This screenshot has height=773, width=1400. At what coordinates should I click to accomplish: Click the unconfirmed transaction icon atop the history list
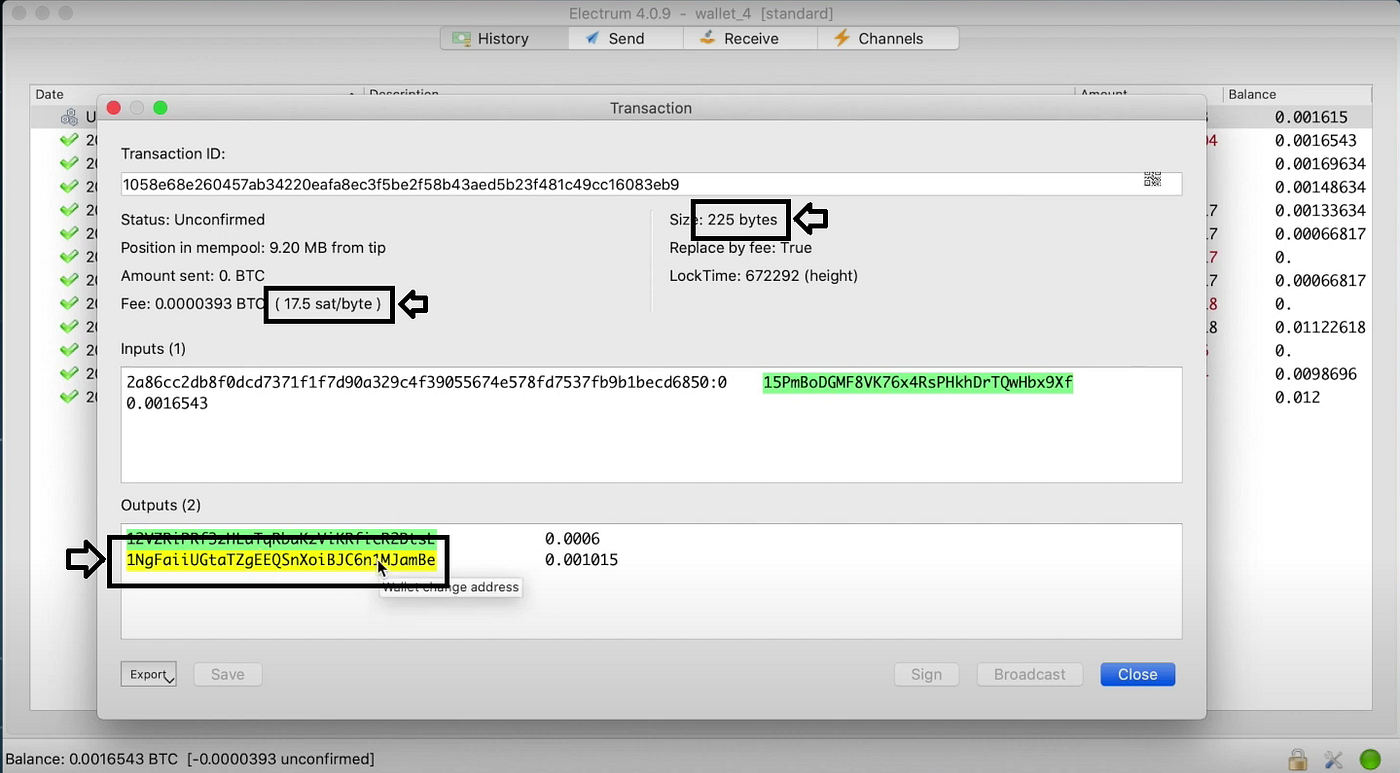tap(68, 116)
